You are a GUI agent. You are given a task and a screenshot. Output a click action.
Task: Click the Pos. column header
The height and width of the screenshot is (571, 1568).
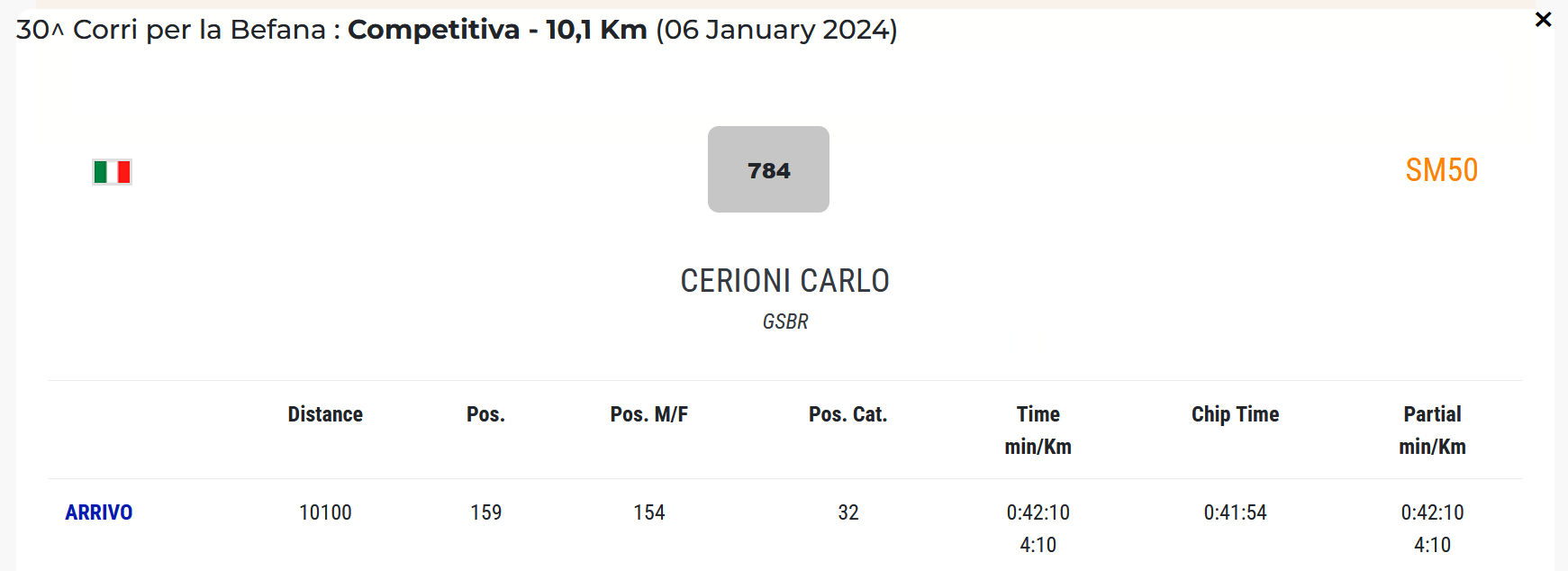(x=485, y=414)
